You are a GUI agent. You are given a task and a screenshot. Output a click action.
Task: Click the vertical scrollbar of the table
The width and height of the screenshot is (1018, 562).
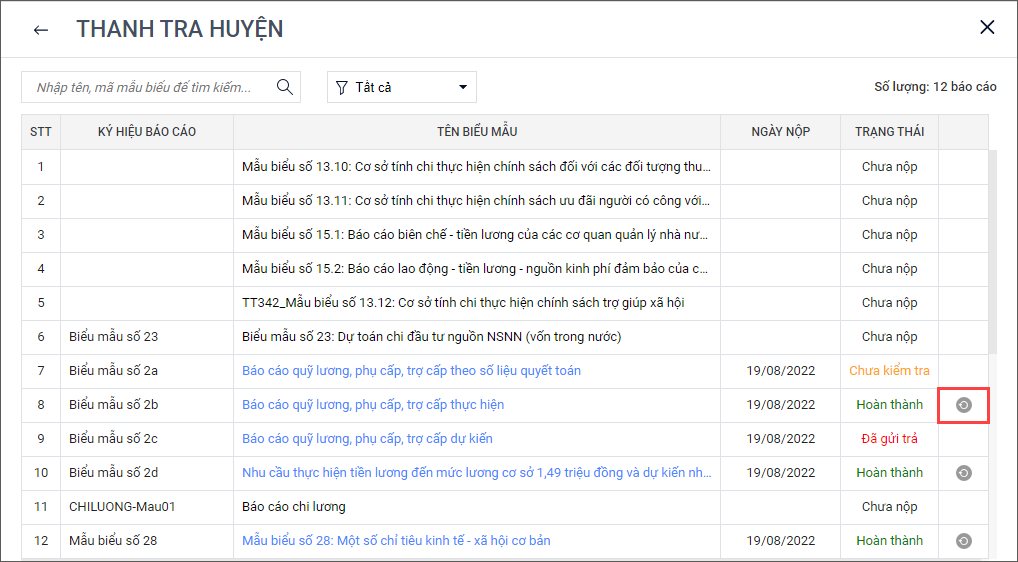tap(992, 250)
